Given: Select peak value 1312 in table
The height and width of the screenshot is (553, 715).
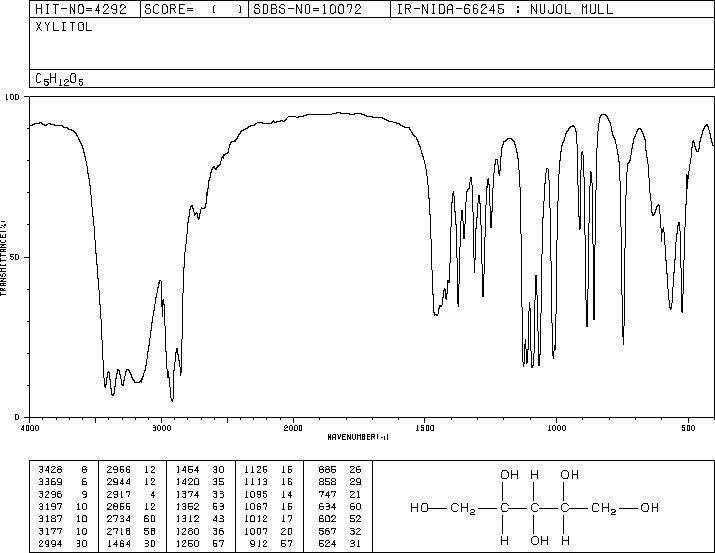Looking at the screenshot, I should pos(187,519).
